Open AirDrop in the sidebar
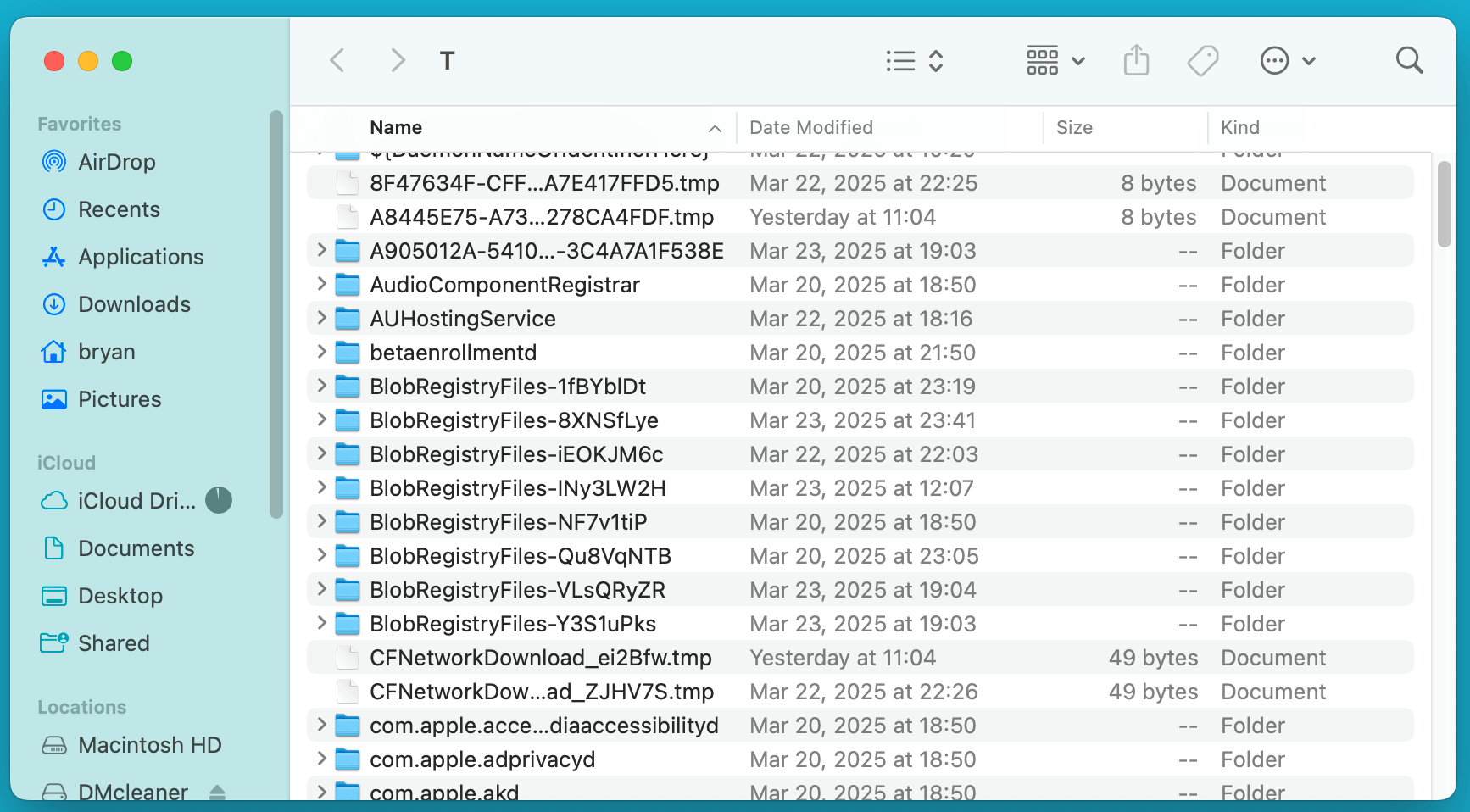Viewport: 1470px width, 812px height. (x=116, y=162)
